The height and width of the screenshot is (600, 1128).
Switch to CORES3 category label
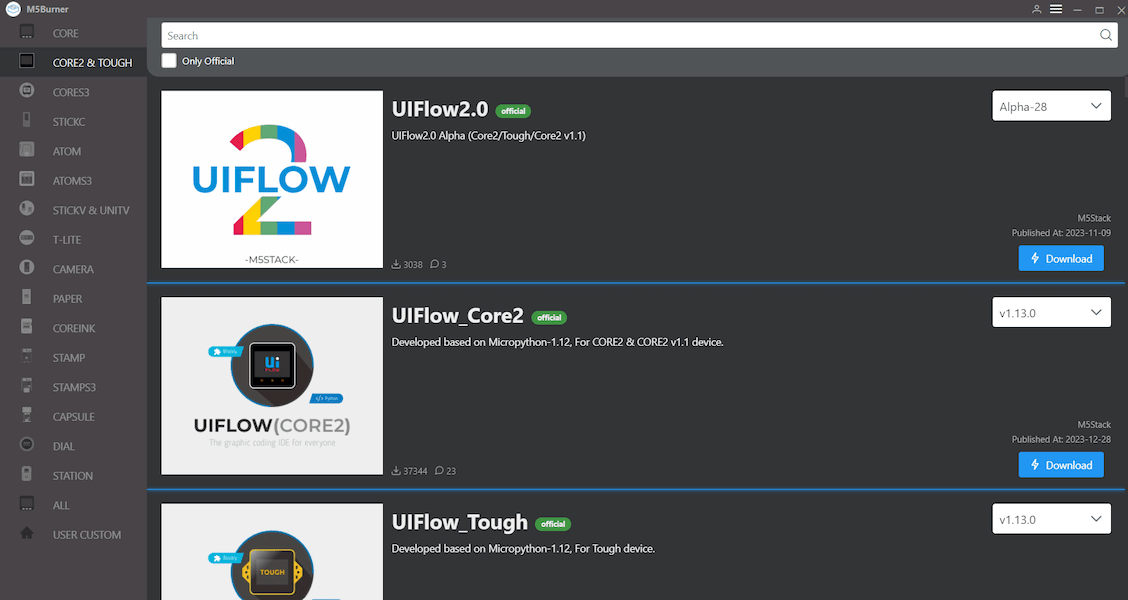71,92
